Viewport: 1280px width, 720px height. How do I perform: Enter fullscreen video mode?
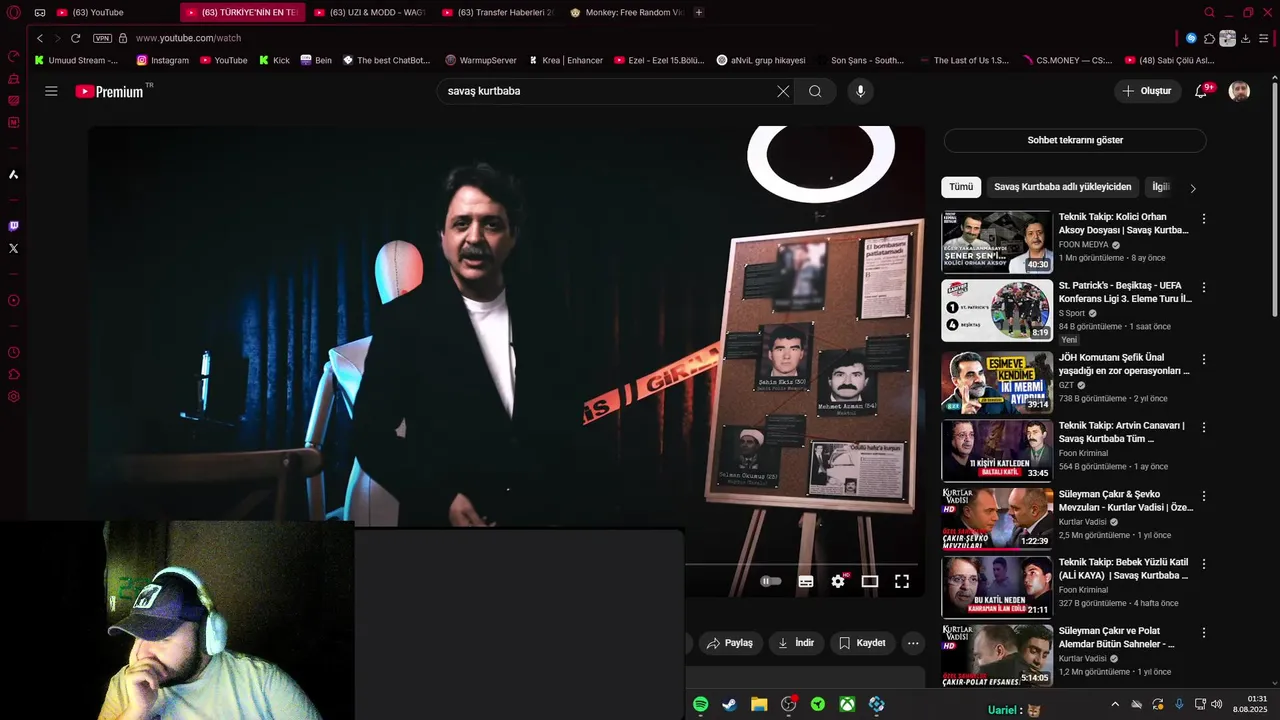point(902,581)
